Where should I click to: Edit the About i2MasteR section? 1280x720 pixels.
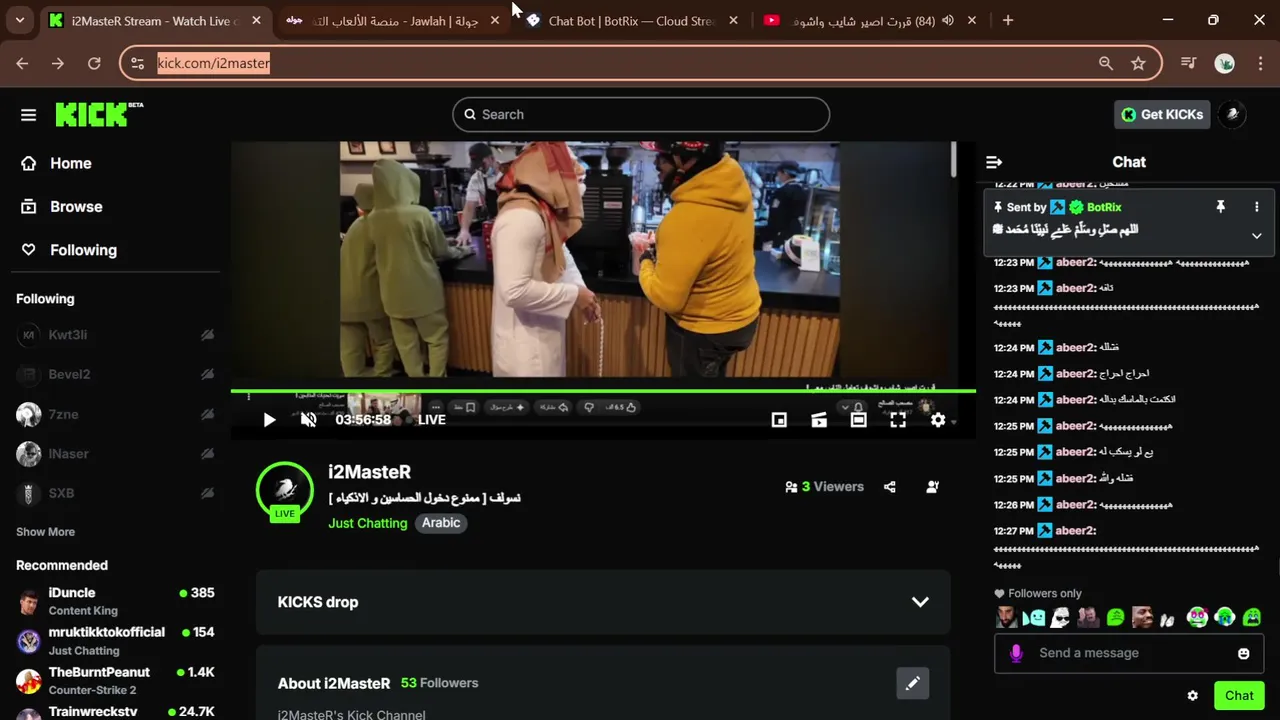[x=912, y=684]
